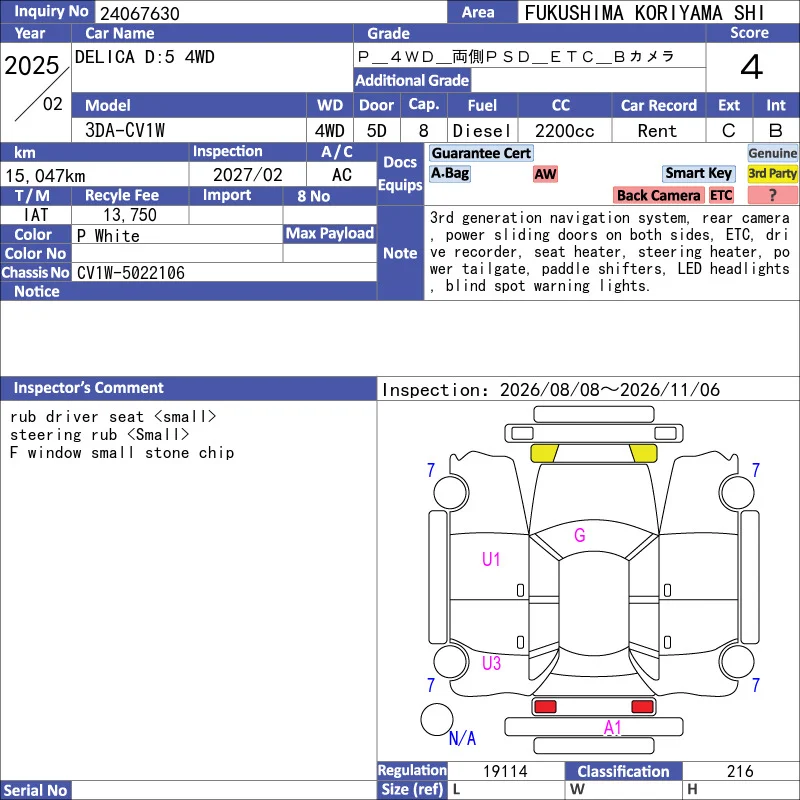Select the U1 mark on diagram

tap(491, 559)
